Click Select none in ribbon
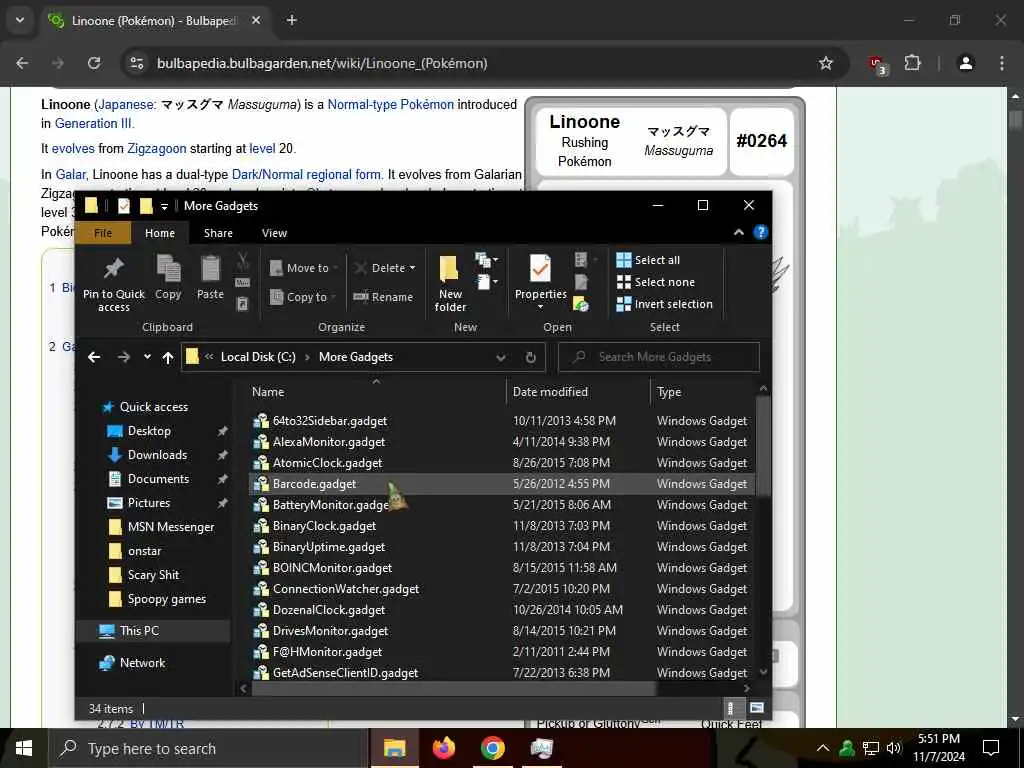Viewport: 1024px width, 768px height. click(656, 282)
